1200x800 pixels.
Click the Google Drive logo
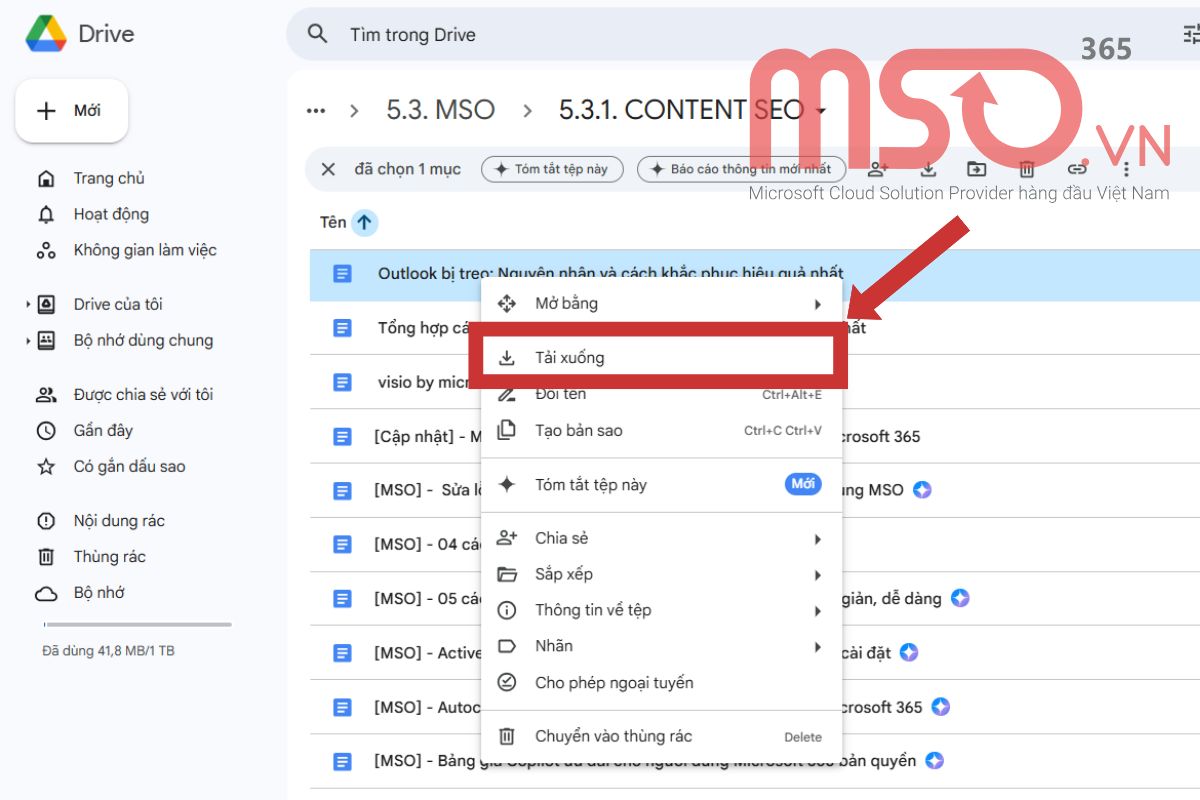[x=46, y=34]
